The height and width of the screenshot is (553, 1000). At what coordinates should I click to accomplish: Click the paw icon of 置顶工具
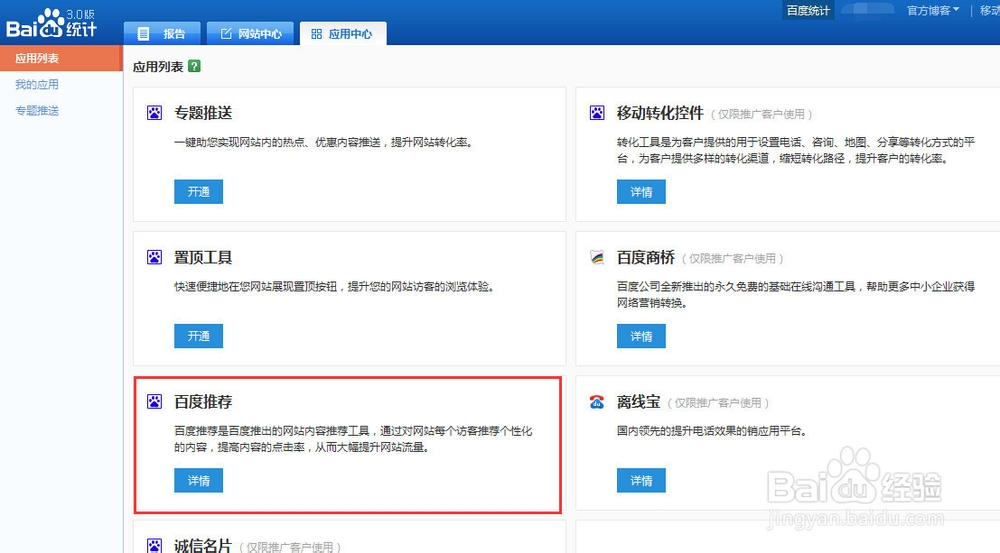pyautogui.click(x=154, y=257)
